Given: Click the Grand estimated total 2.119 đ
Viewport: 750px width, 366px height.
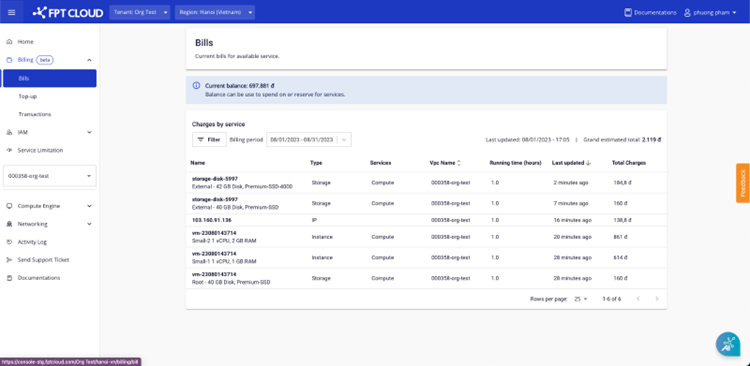Looking at the screenshot, I should tap(622, 140).
